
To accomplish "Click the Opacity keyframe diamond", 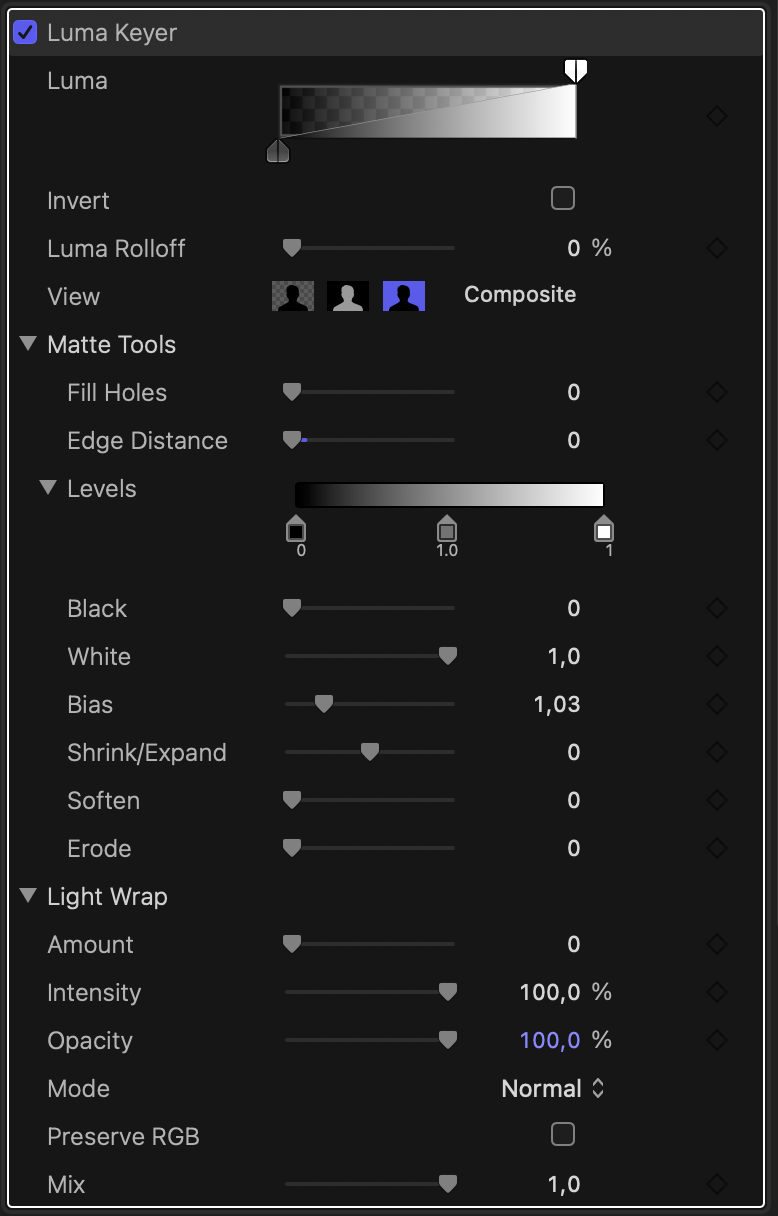I will (716, 1040).
